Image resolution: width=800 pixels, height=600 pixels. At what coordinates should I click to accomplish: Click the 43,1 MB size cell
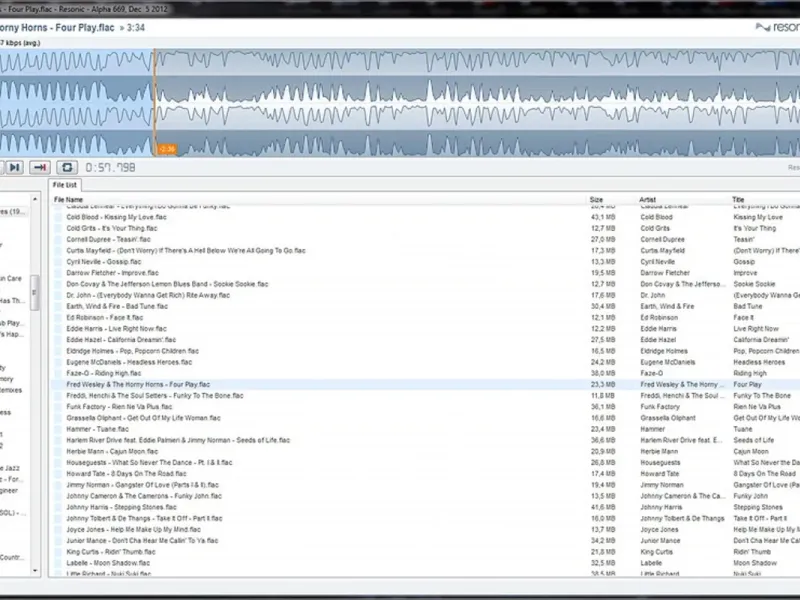[x=603, y=217]
